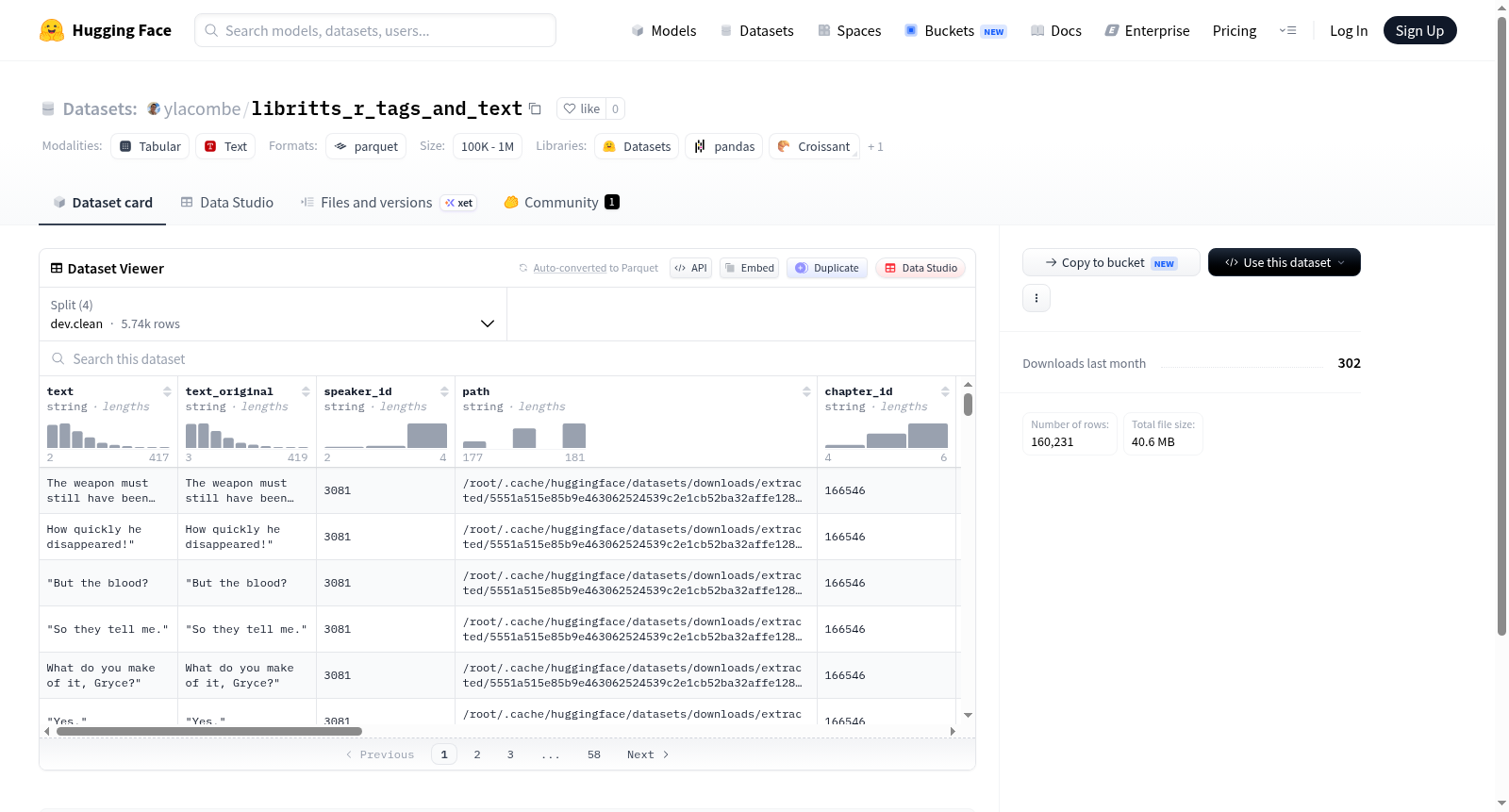
Task: Select the 100K - 1M size tag
Action: [x=487, y=146]
